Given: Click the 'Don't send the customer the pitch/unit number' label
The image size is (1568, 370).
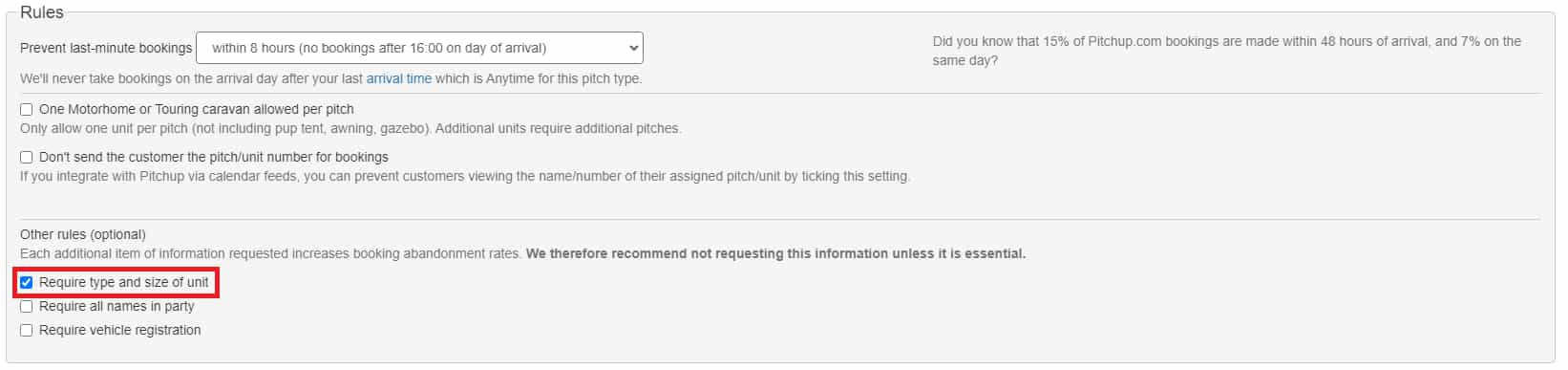Looking at the screenshot, I should pyautogui.click(x=214, y=157).
